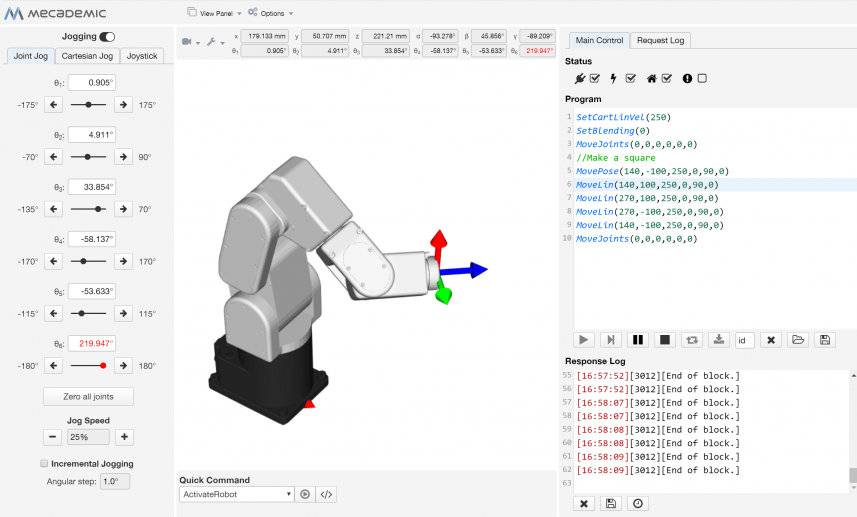Toggle loop program icon
Viewport: 857px width, 517px height.
pyautogui.click(x=691, y=340)
